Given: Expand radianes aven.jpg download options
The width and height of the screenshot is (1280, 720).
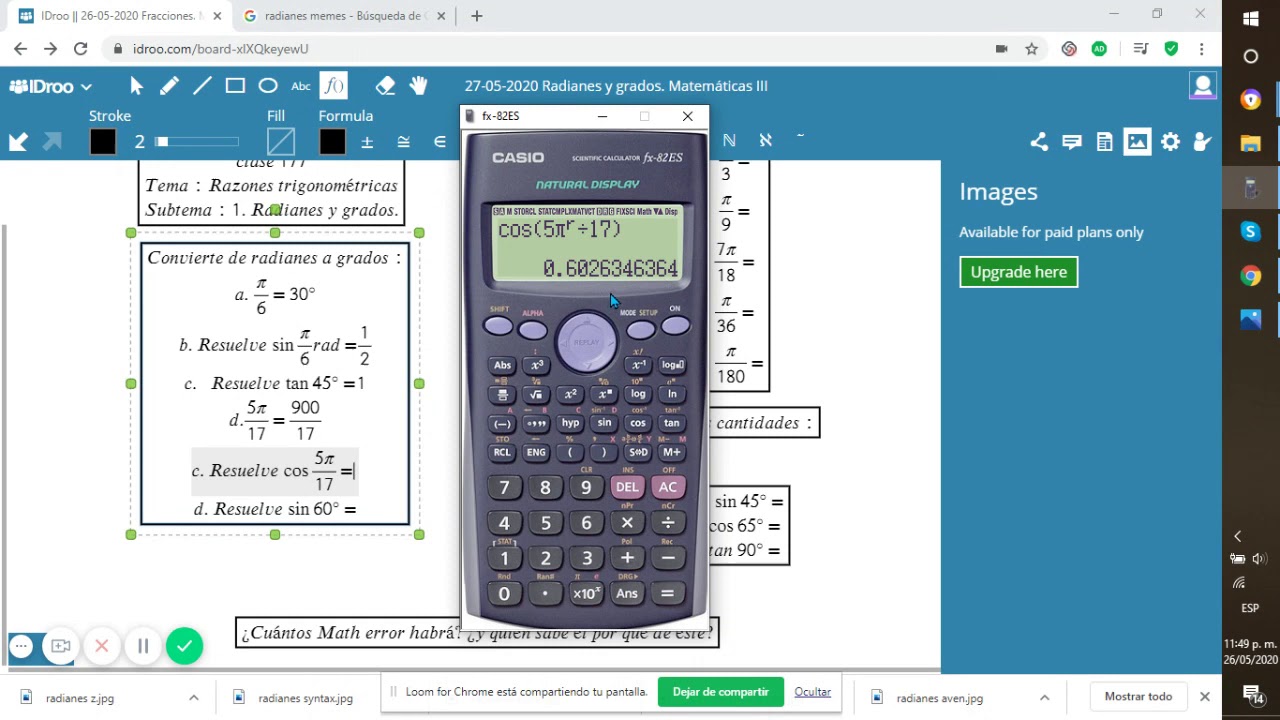Looking at the screenshot, I should click(1044, 698).
